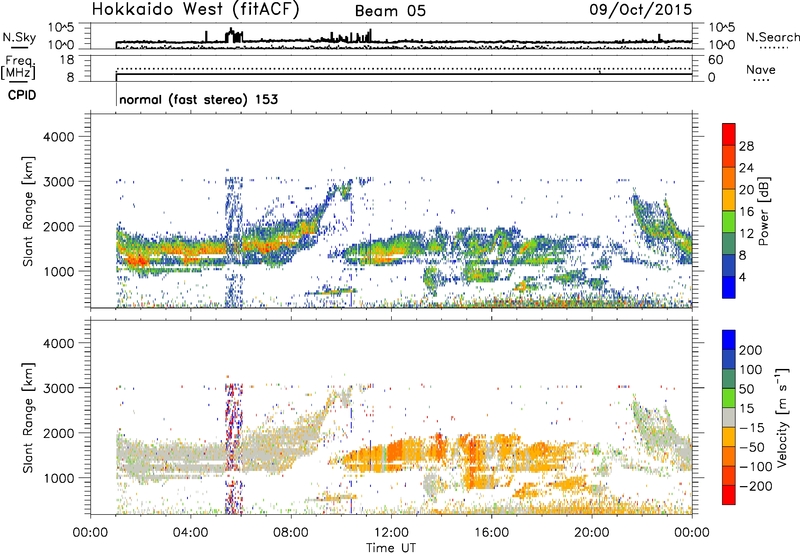The width and height of the screenshot is (800, 554).
Task: Click the '16:00' time tick label
Action: (x=491, y=533)
